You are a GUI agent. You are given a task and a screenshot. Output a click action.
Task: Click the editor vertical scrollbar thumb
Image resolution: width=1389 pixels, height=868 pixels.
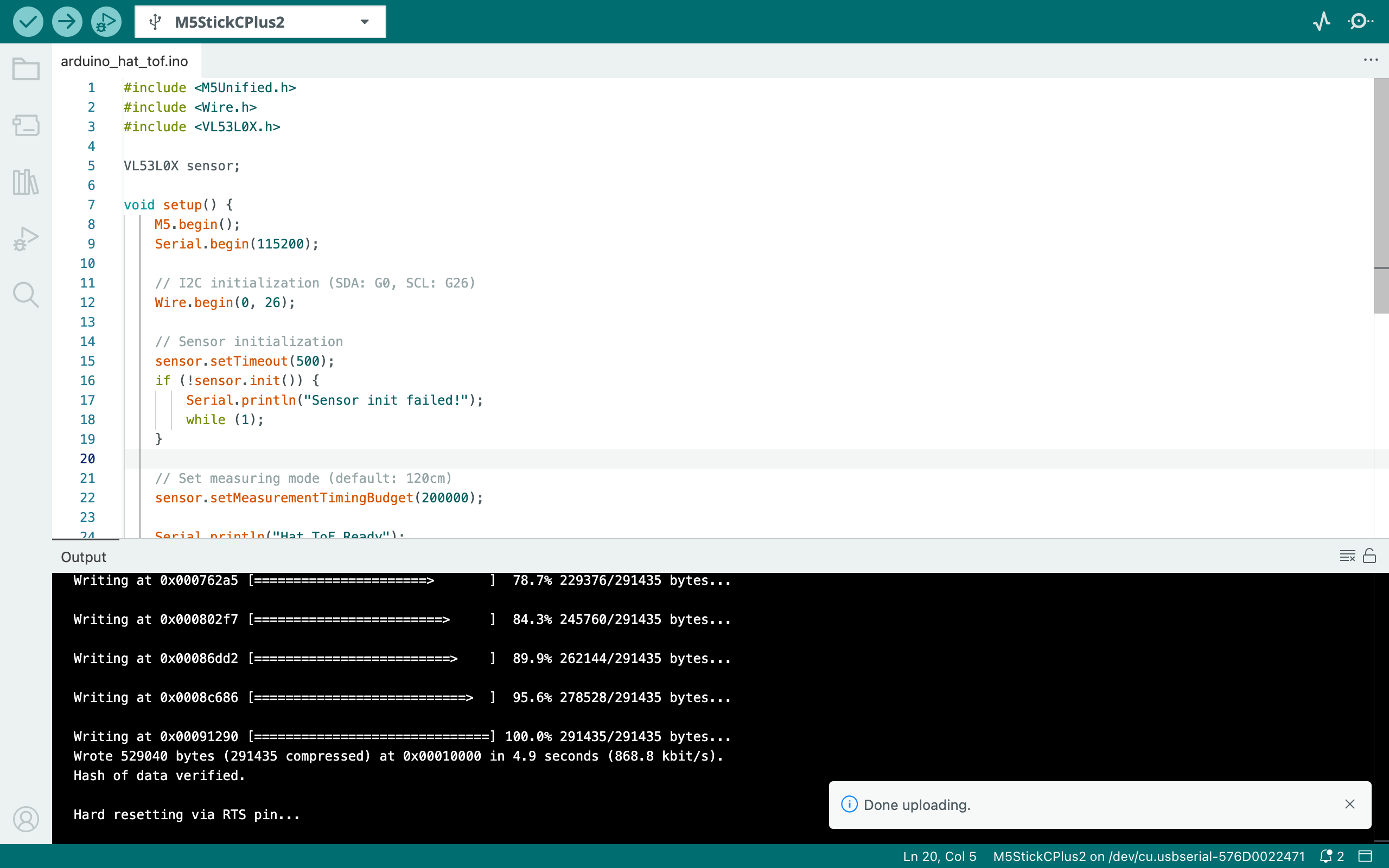click(x=1381, y=195)
